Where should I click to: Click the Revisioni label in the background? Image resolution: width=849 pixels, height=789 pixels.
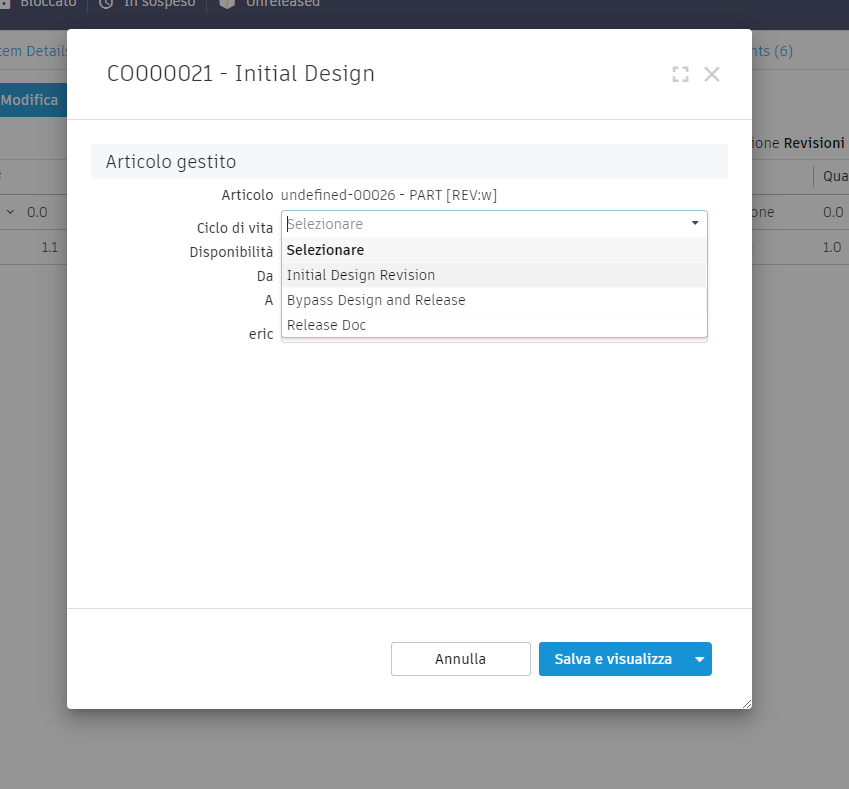point(817,143)
